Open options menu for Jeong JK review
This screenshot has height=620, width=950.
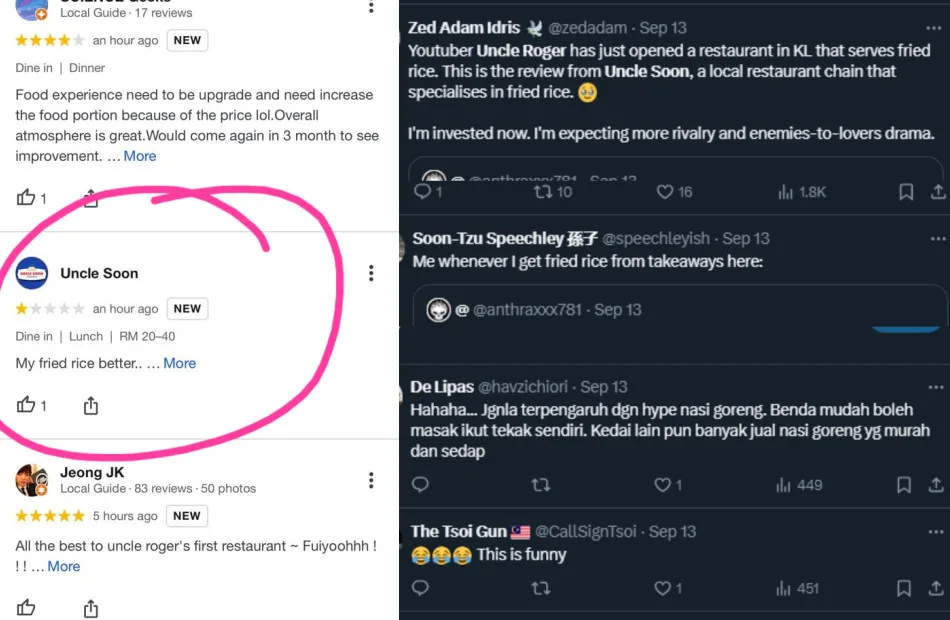[x=371, y=480]
